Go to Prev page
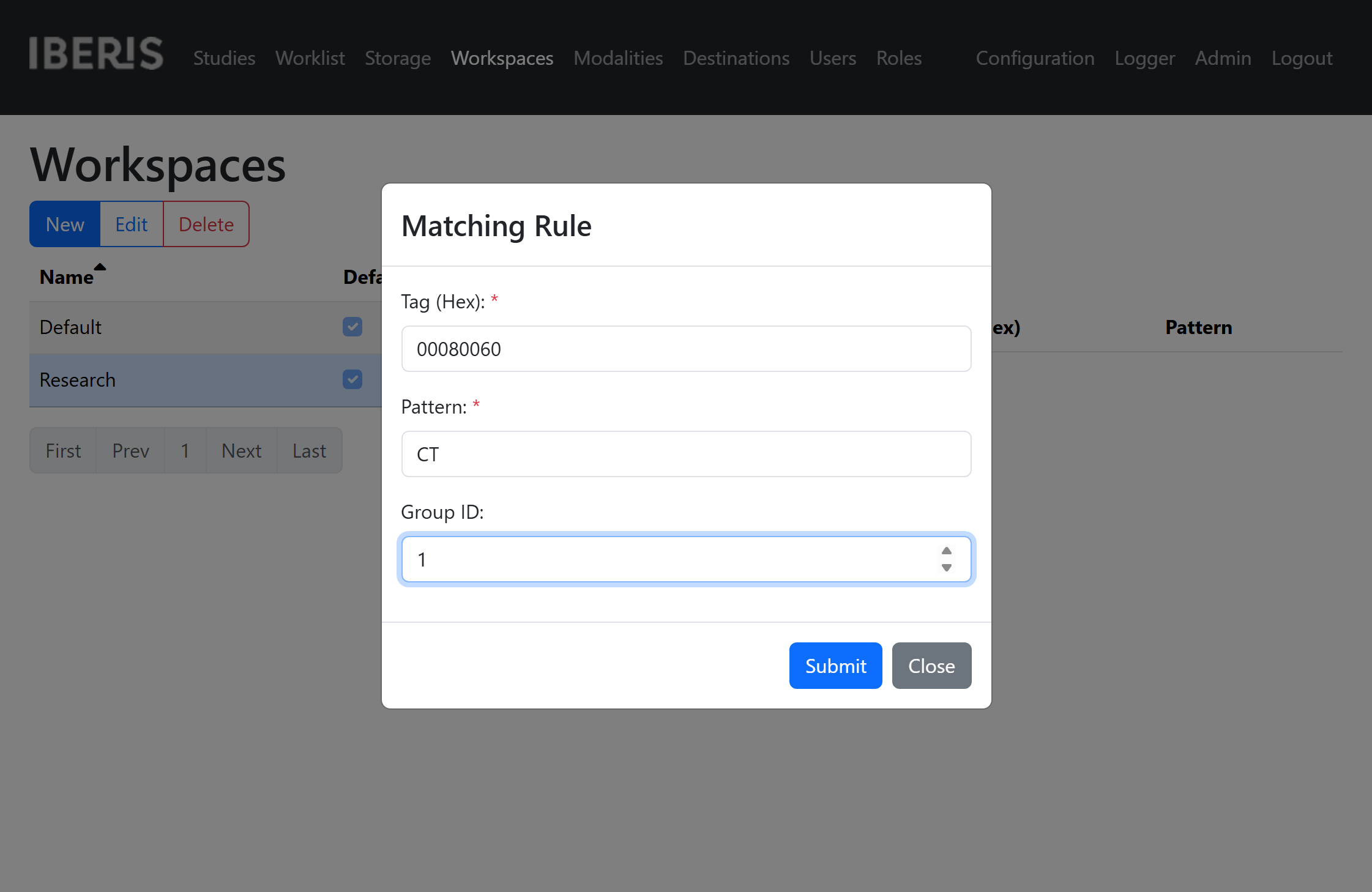1372x892 pixels. (x=130, y=450)
